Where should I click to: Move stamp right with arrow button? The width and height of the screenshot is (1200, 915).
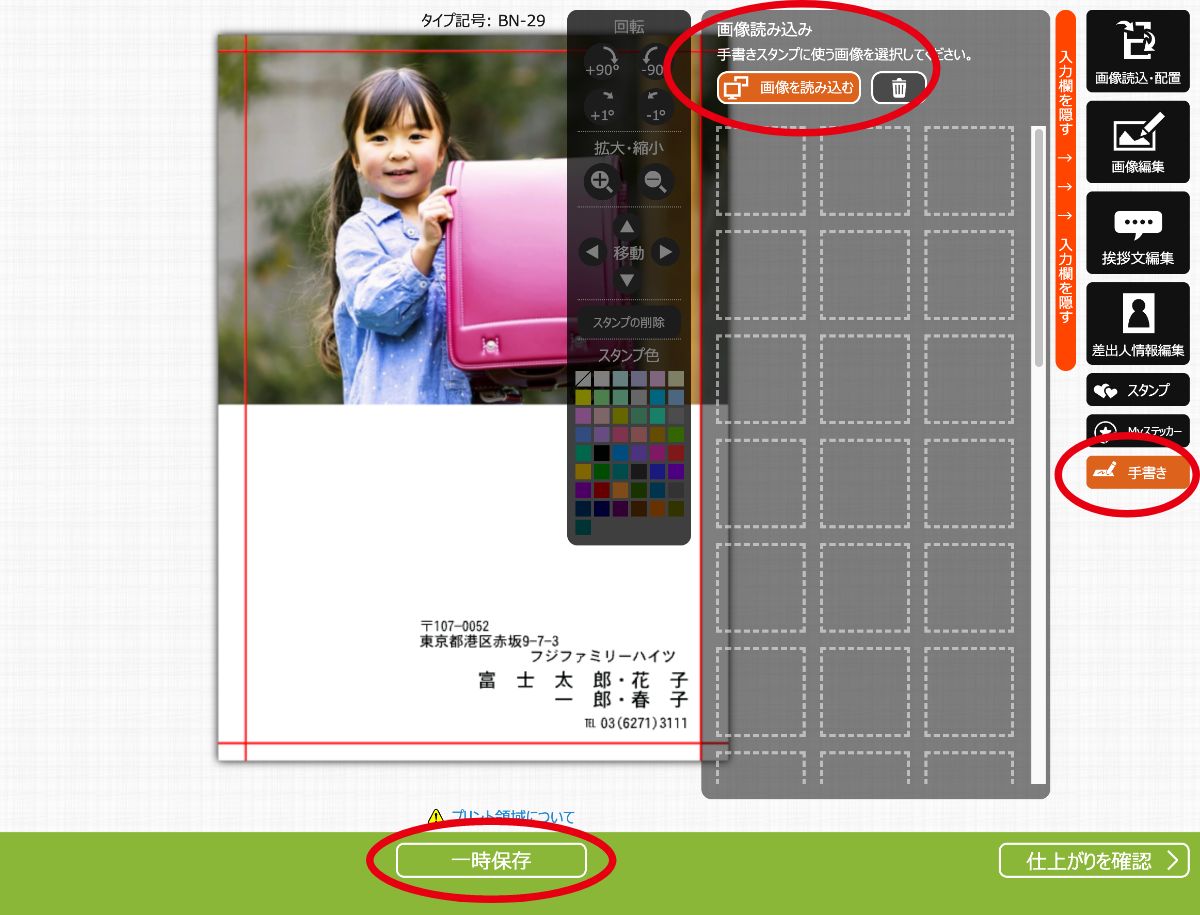664,252
